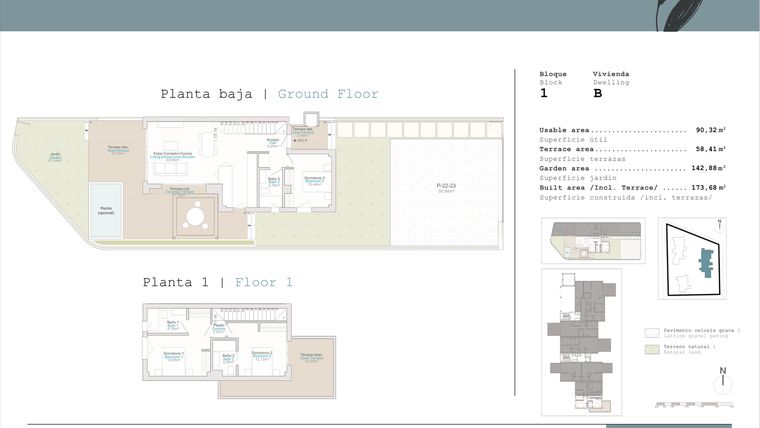The height and width of the screenshot is (428, 760).
Task: Click the small north compass on the site map
Action: click(719, 226)
